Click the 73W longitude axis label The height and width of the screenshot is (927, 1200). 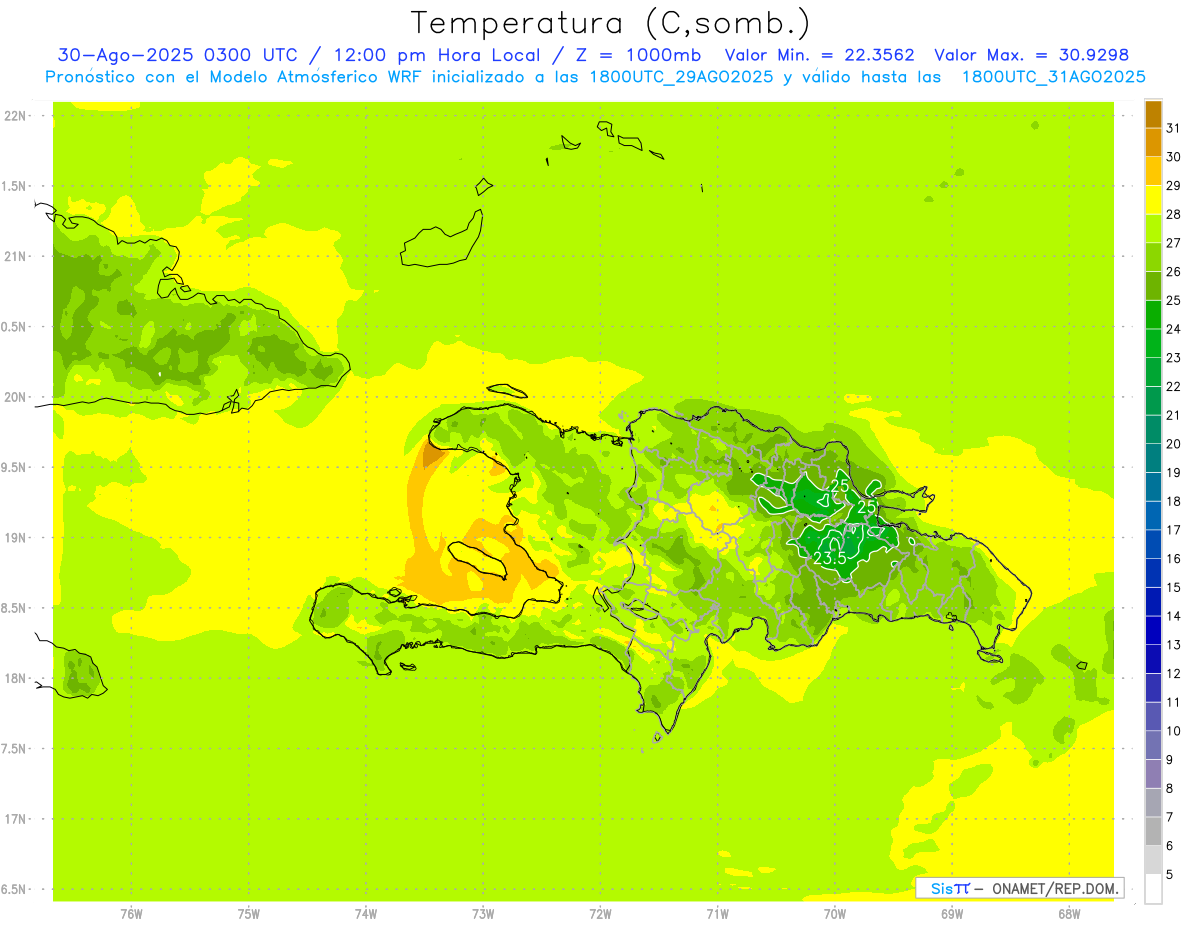click(x=483, y=913)
